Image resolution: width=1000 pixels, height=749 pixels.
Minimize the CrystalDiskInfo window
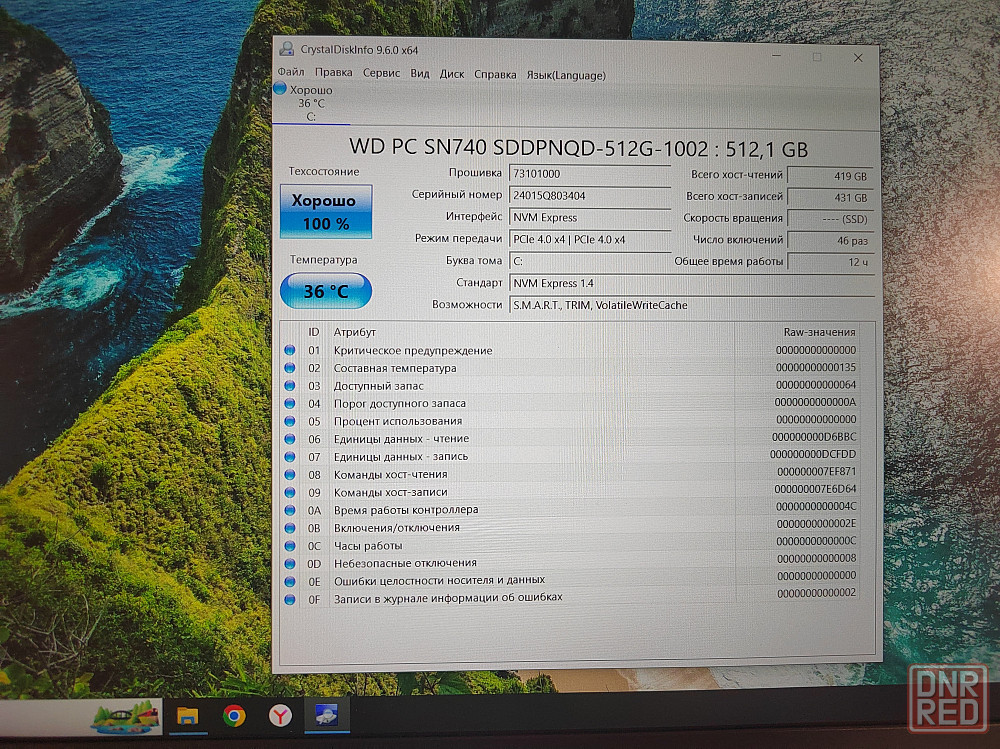pos(776,56)
